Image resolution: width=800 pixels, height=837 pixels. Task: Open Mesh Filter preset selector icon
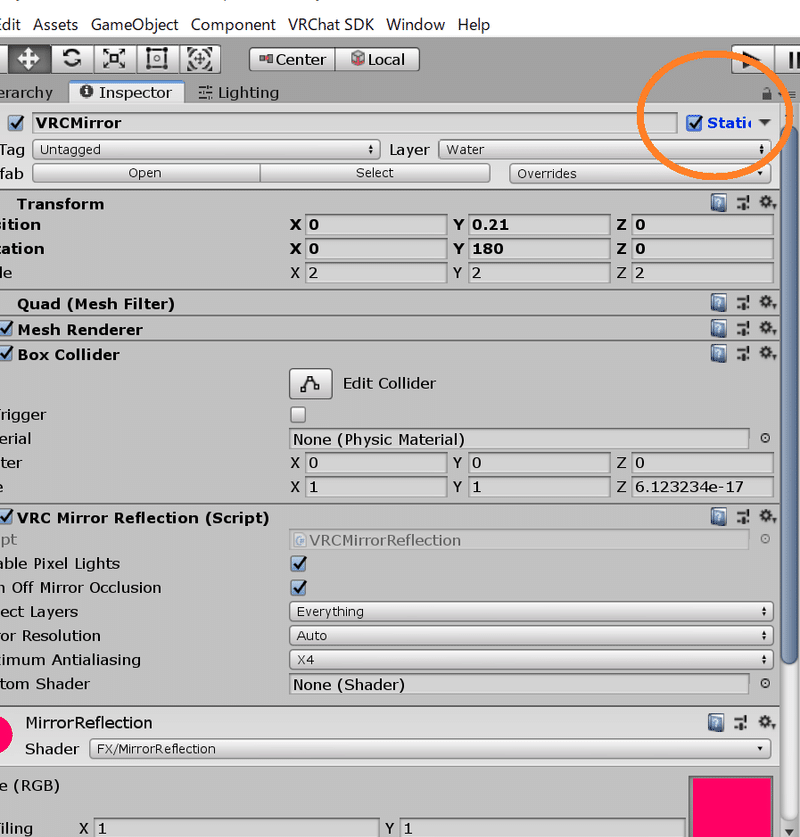click(743, 303)
